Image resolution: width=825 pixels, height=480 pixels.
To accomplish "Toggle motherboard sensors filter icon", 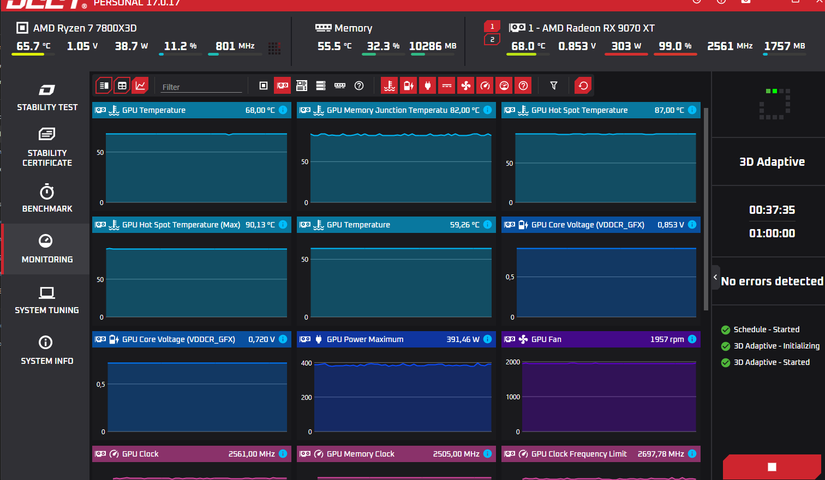I will pos(301,86).
